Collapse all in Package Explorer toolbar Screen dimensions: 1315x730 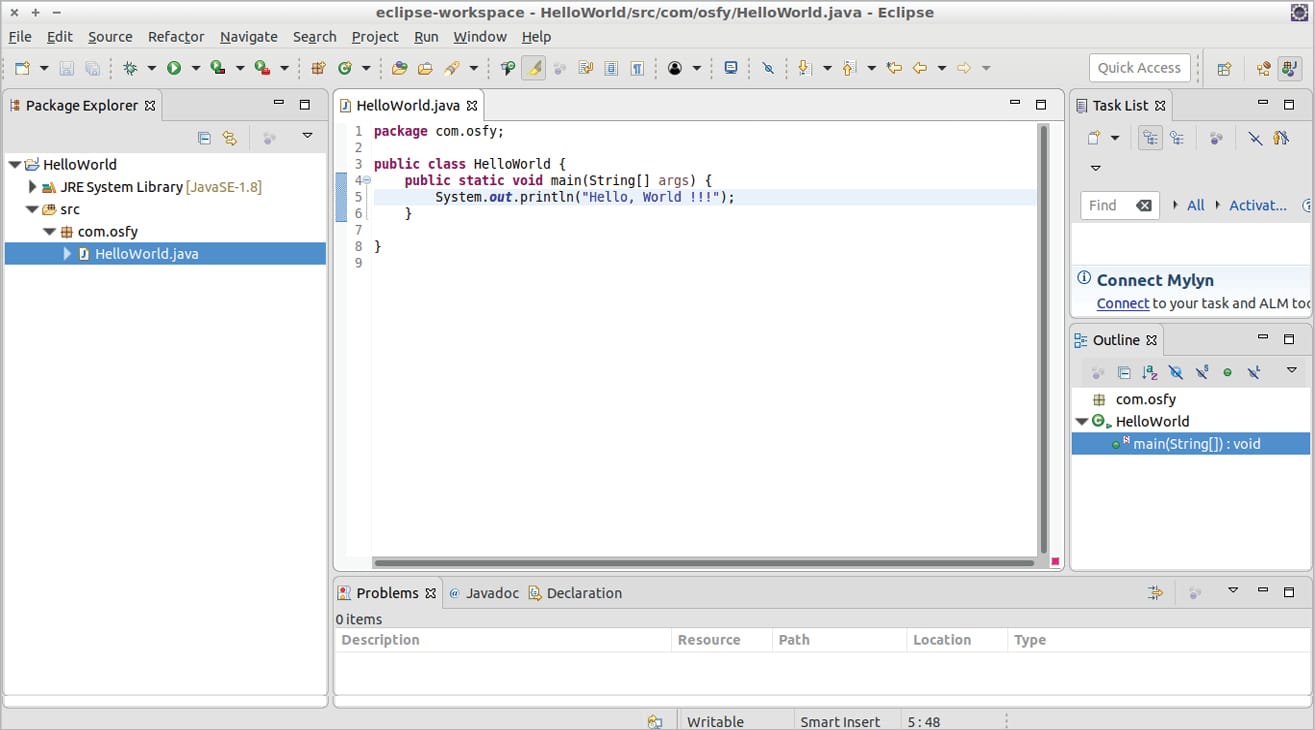(204, 138)
